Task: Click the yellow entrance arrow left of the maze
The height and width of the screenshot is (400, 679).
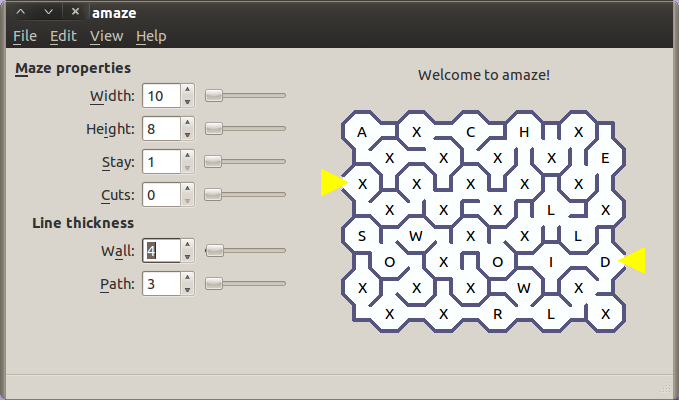Action: tap(334, 183)
